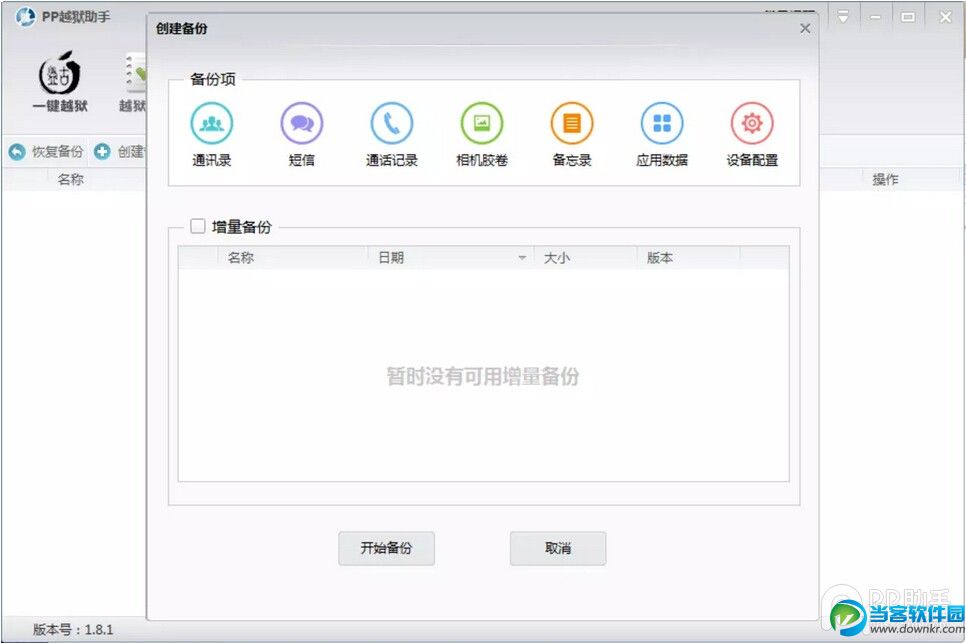The height and width of the screenshot is (643, 966).
Task: Maximize the PP越狱助手 main window
Action: click(x=908, y=17)
